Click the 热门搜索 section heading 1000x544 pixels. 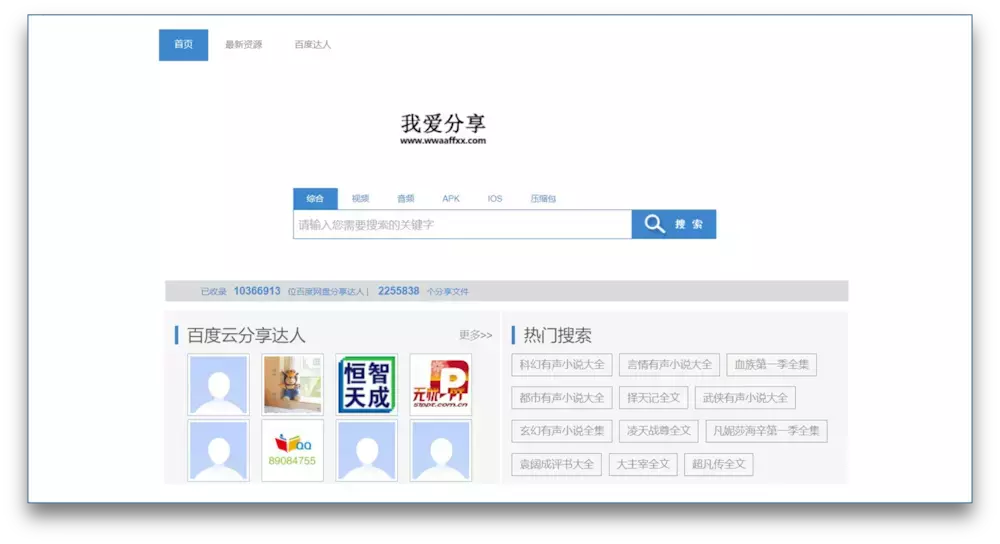tap(557, 335)
